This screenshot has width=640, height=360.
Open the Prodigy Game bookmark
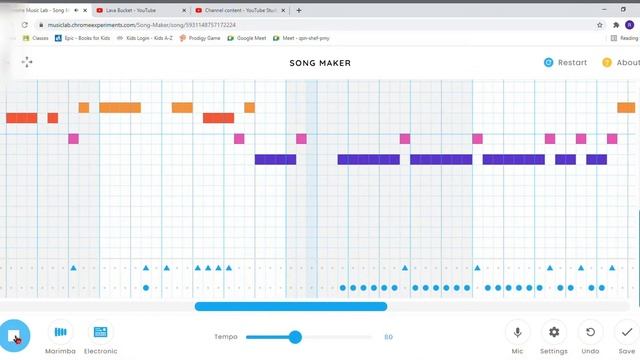tap(200, 38)
